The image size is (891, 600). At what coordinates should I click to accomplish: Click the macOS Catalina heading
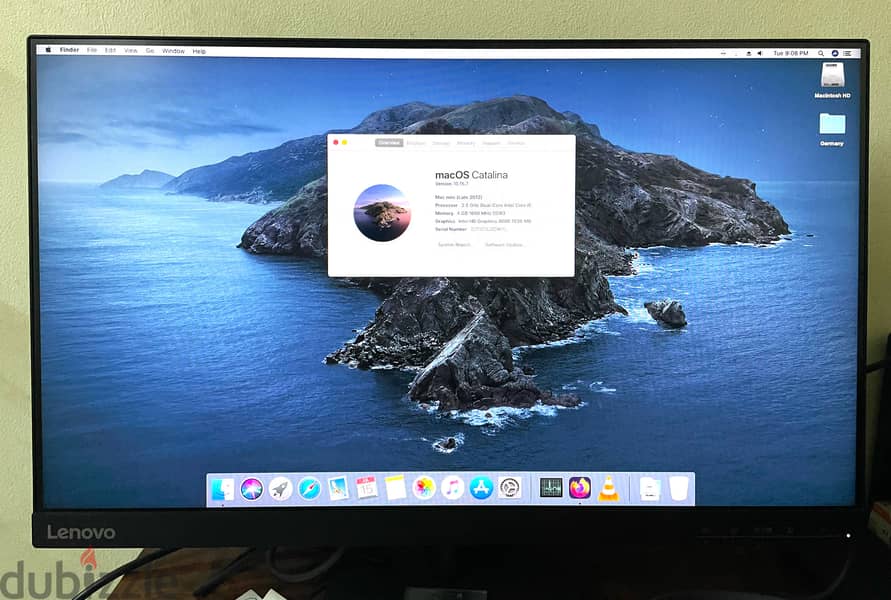tap(471, 175)
